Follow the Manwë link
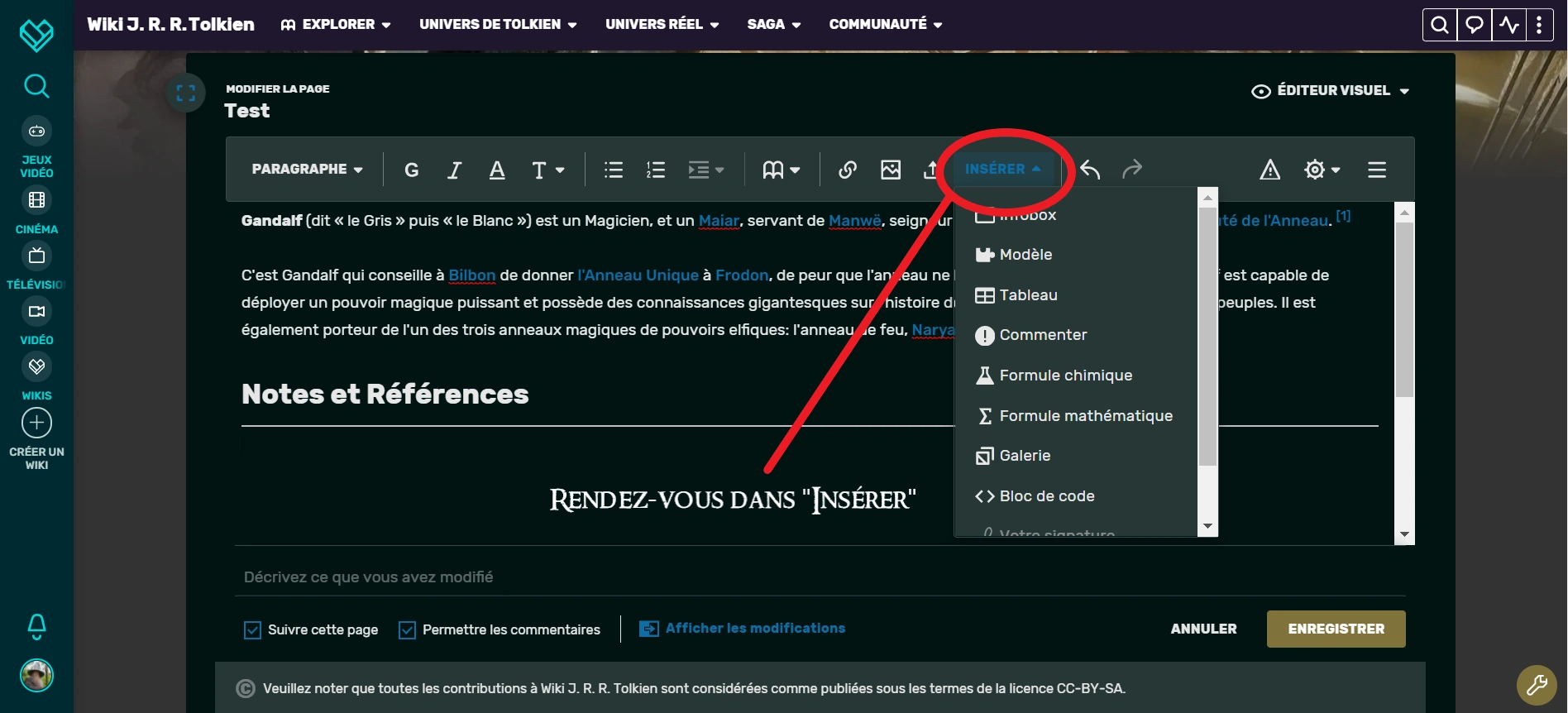The image size is (1568, 713). (855, 221)
